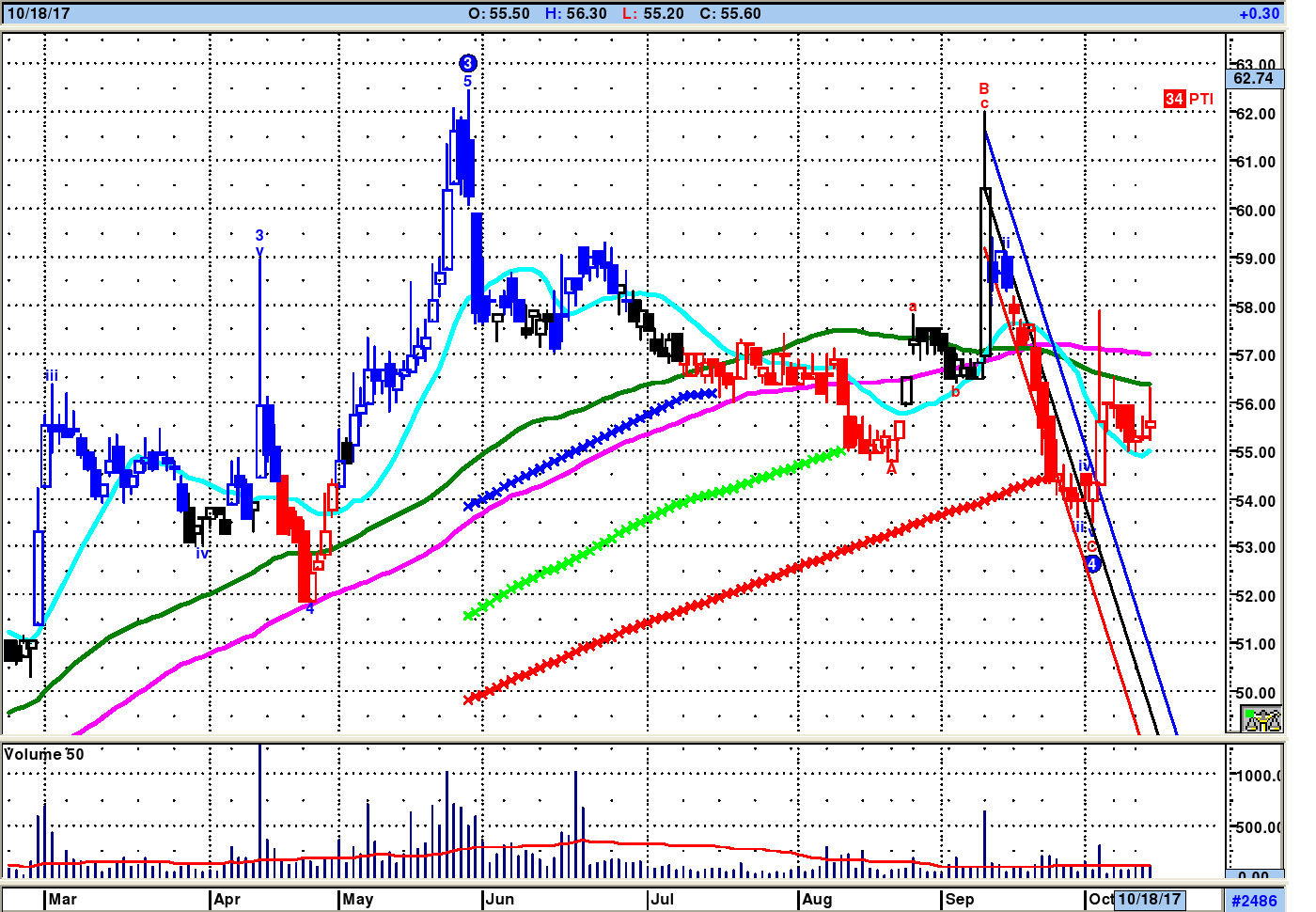Click the 57.00 price axis label
Image resolution: width=1316 pixels, height=912 pixels.
coord(1256,355)
